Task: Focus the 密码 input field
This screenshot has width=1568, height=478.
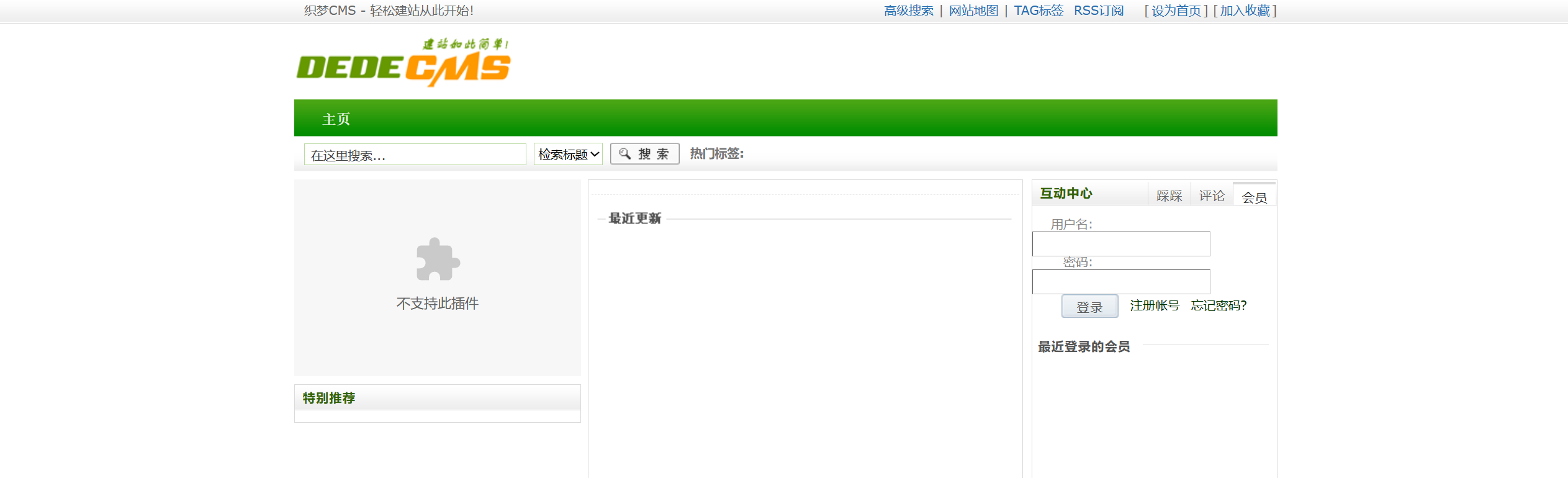Action: click(x=1121, y=282)
